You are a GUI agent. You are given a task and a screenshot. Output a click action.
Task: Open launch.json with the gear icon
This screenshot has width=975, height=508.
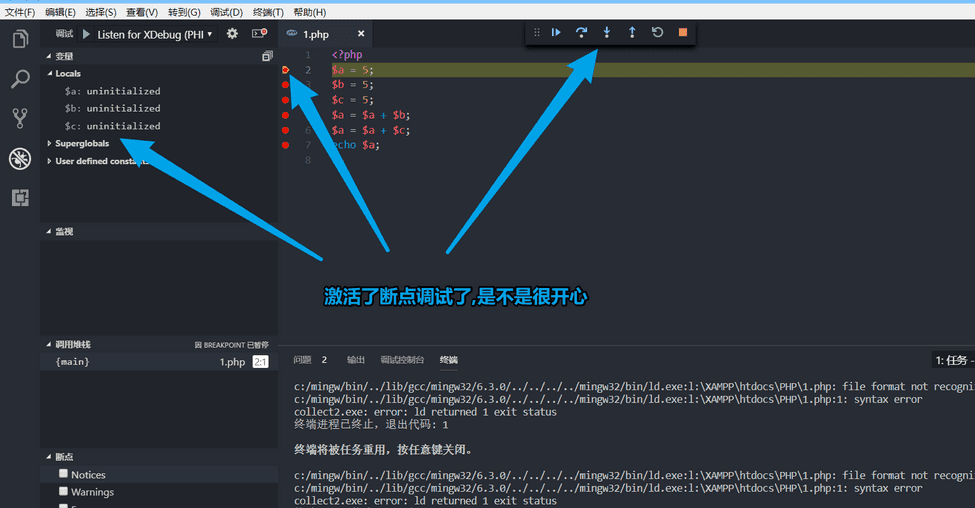click(232, 33)
